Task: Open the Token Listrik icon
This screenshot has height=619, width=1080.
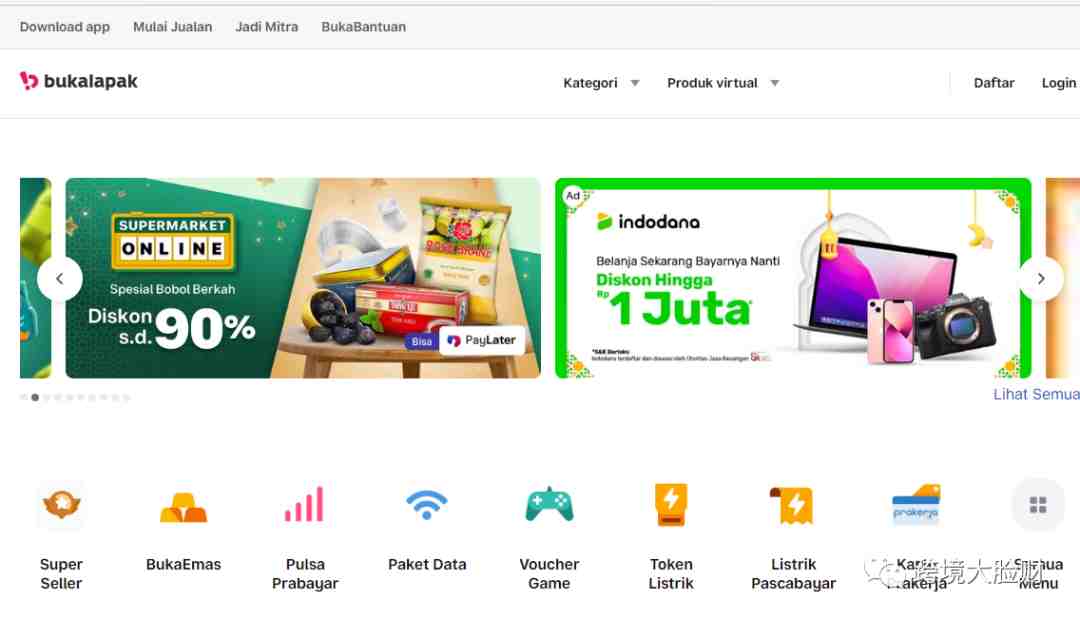Action: (671, 505)
